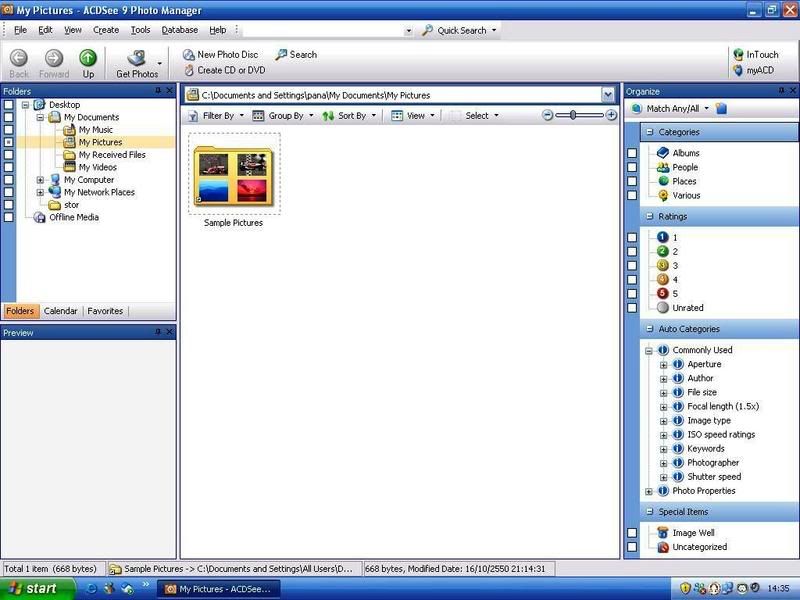800x600 pixels.
Task: Click the People category icon
Action: 663,167
